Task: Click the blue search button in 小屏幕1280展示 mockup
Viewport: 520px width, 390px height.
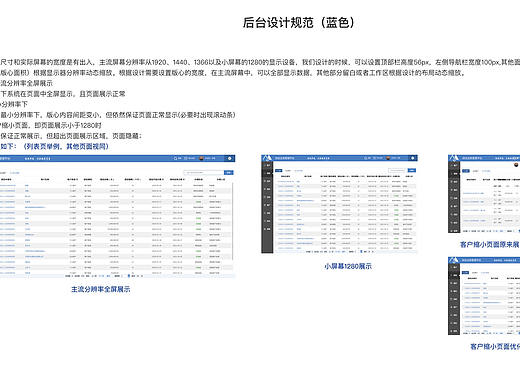Action: (x=412, y=170)
